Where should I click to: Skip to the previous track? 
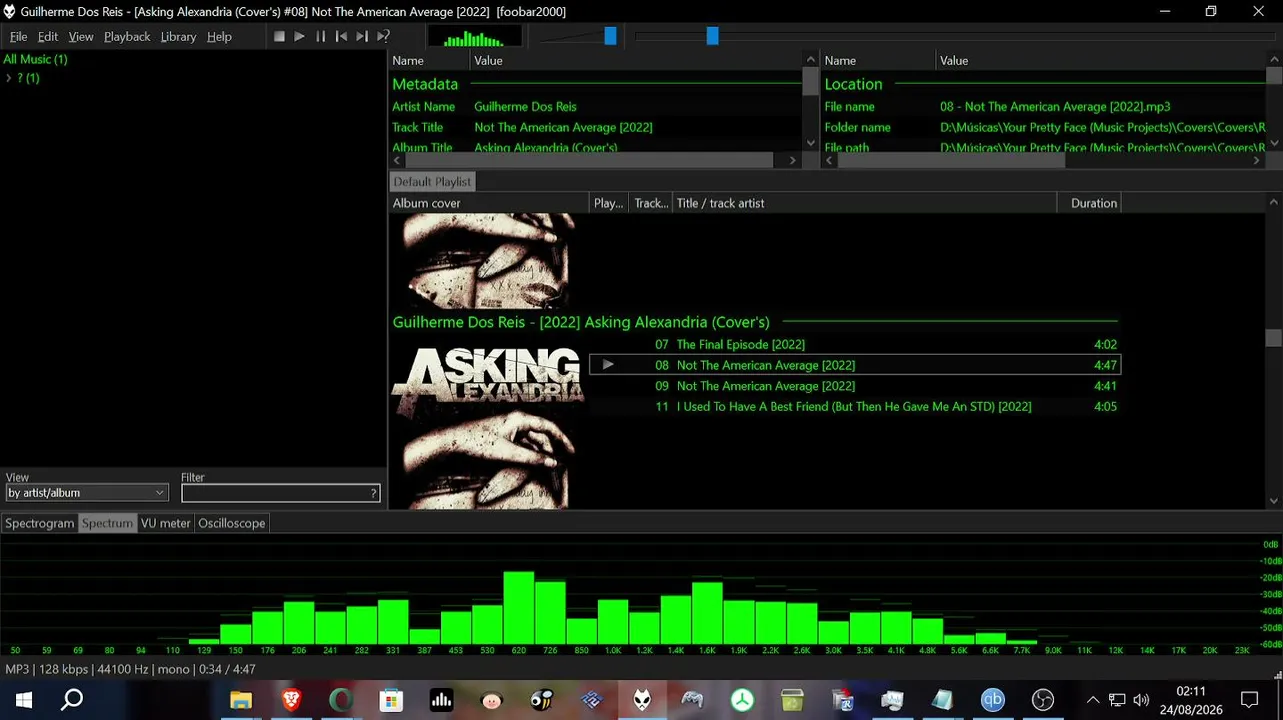(341, 36)
